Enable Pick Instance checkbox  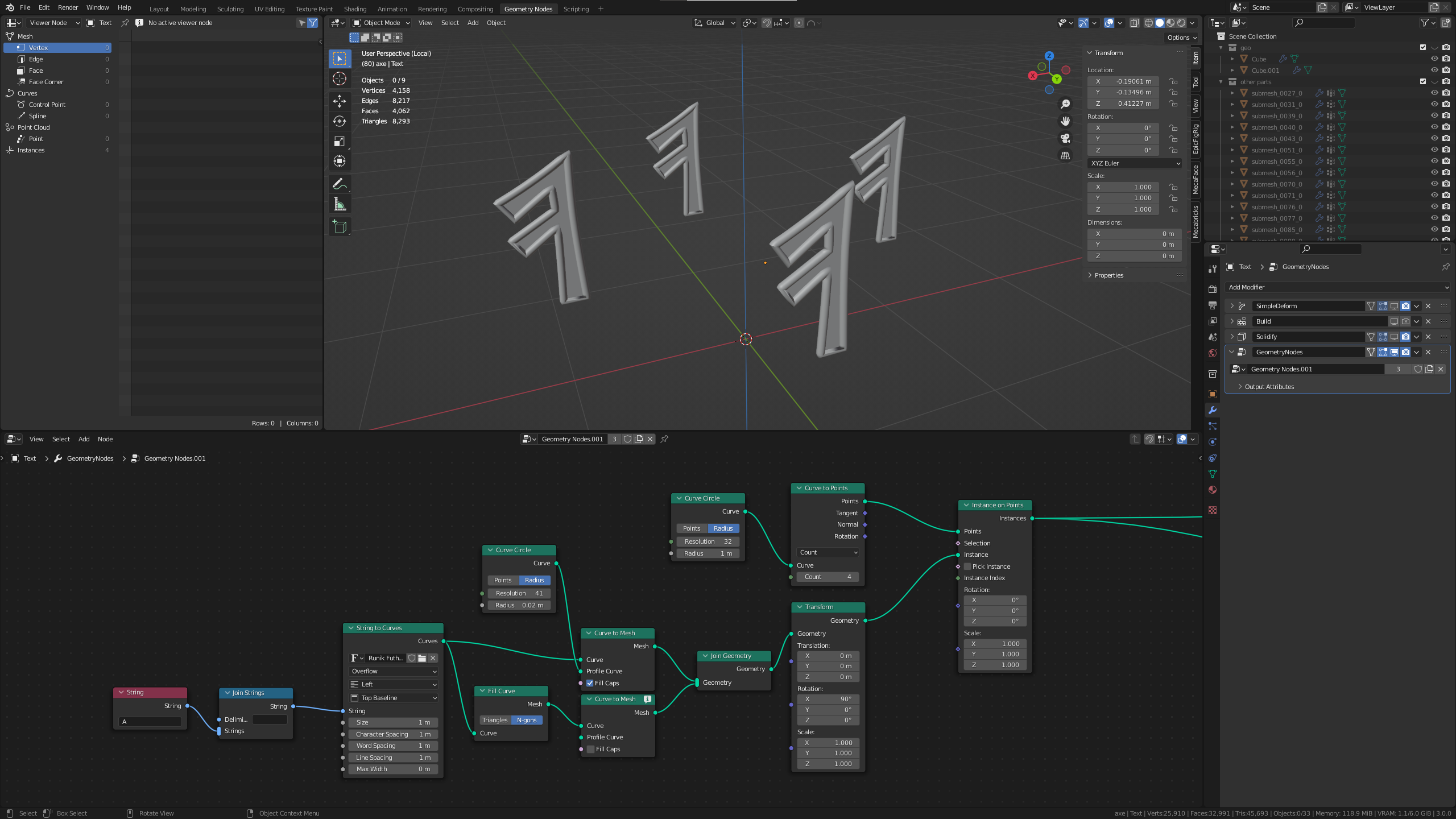[967, 566]
